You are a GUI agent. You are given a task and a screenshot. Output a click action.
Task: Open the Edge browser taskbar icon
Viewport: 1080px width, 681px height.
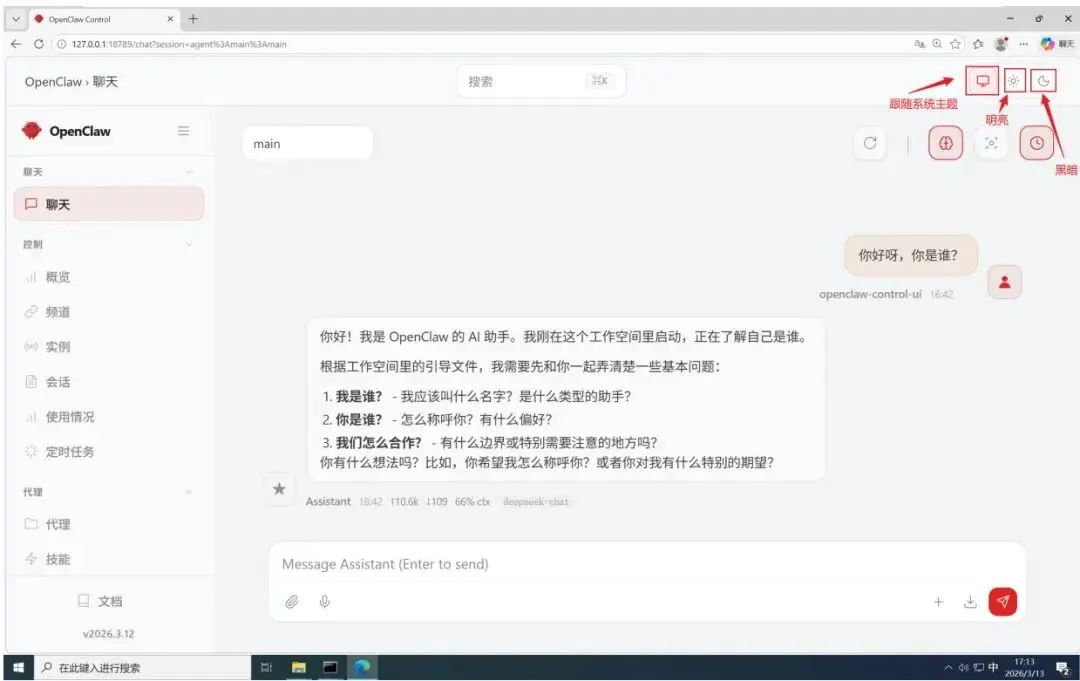point(362,667)
